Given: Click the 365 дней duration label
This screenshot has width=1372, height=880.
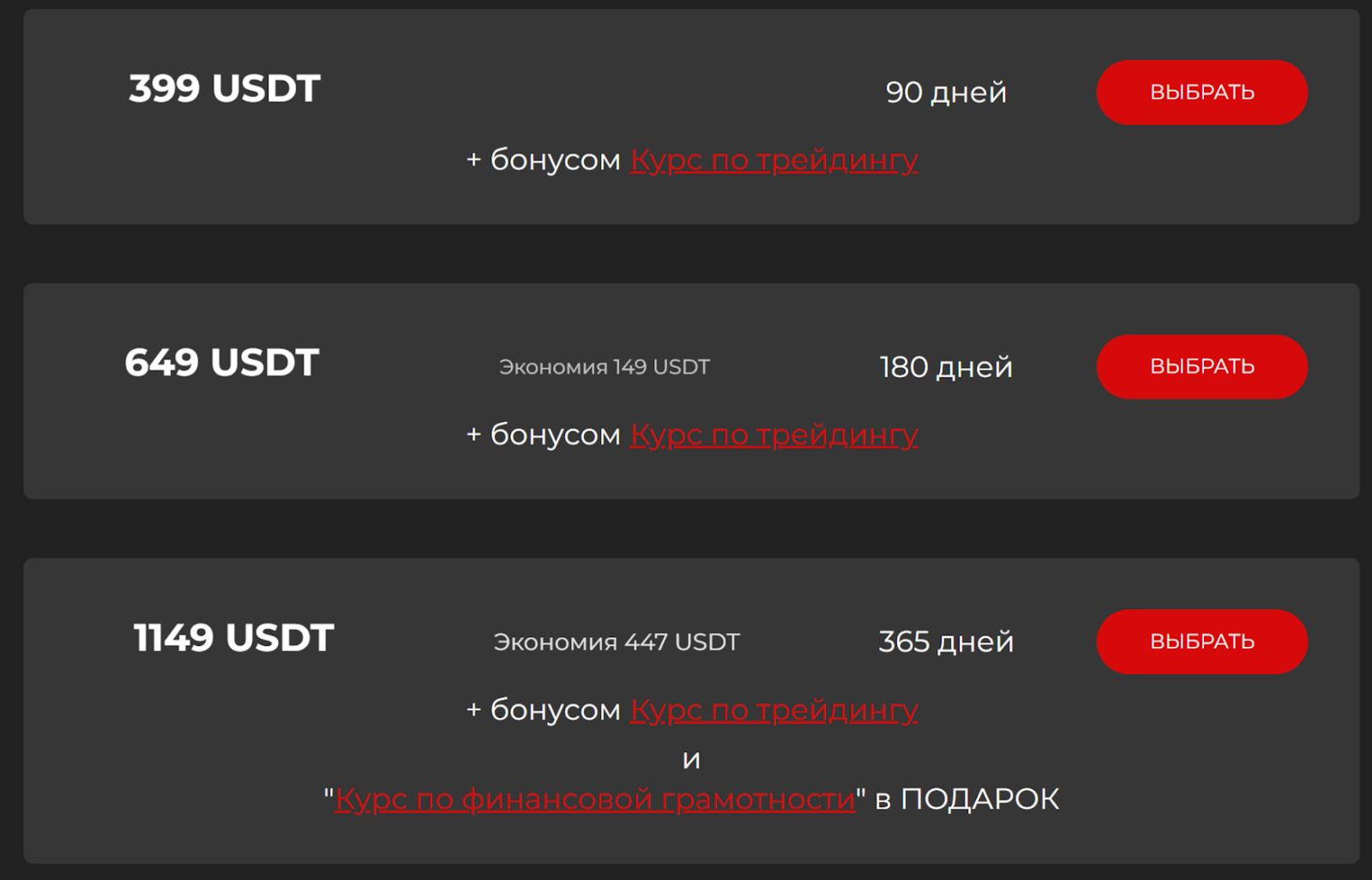Looking at the screenshot, I should [x=946, y=642].
